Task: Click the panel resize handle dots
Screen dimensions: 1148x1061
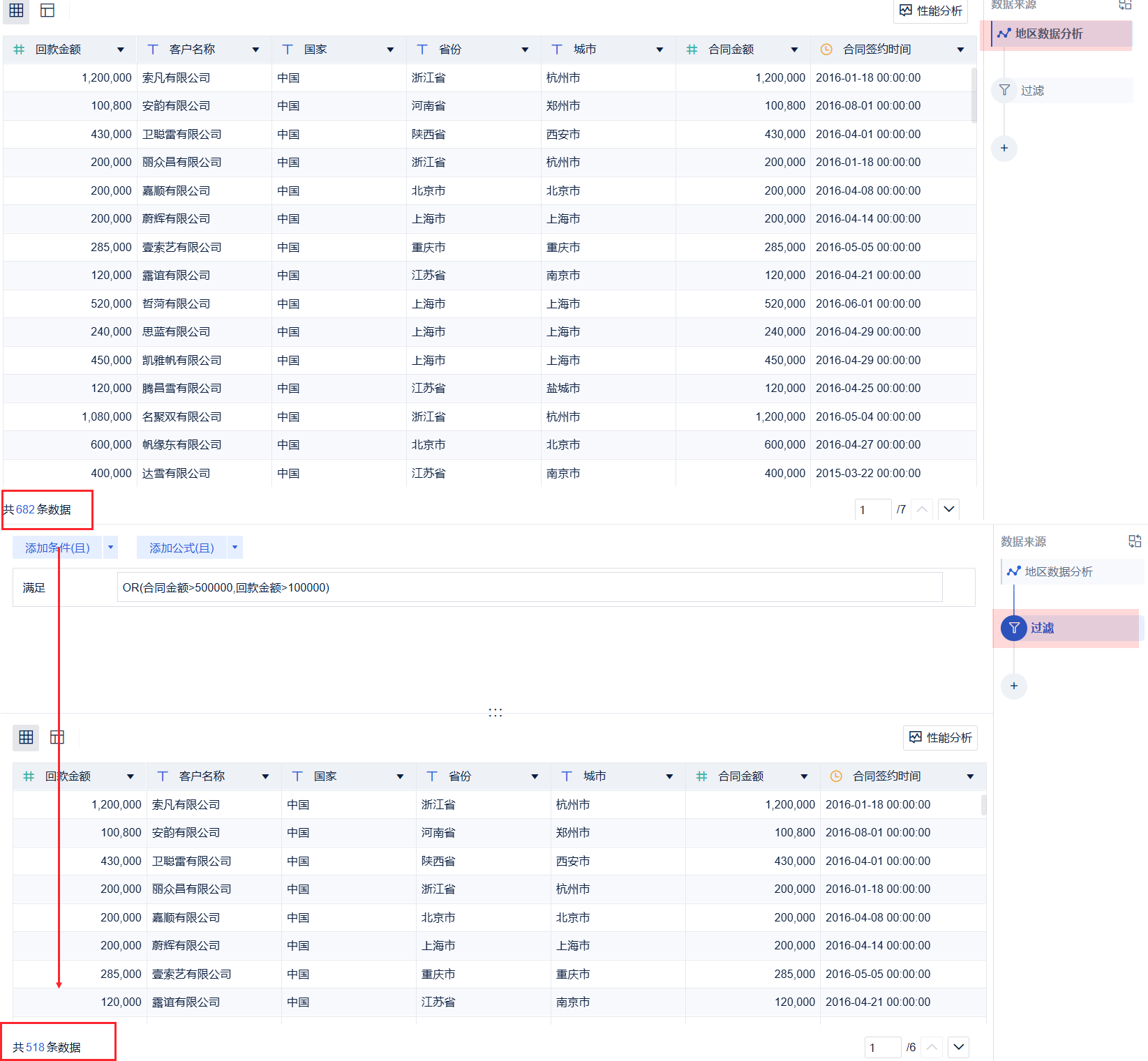Action: 495,712
